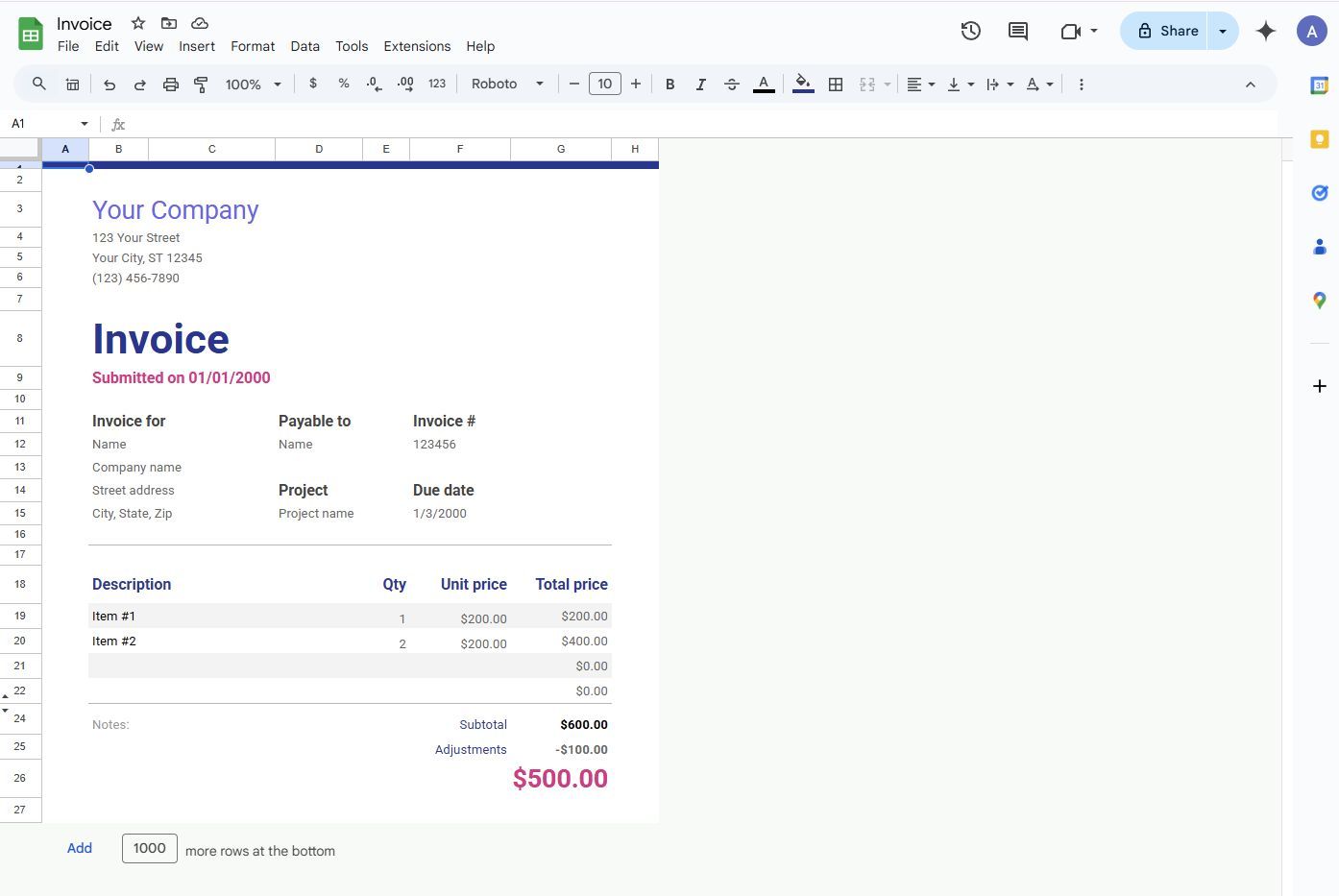Click Add to append more rows
Image resolution: width=1339 pixels, height=896 pixels.
(79, 848)
